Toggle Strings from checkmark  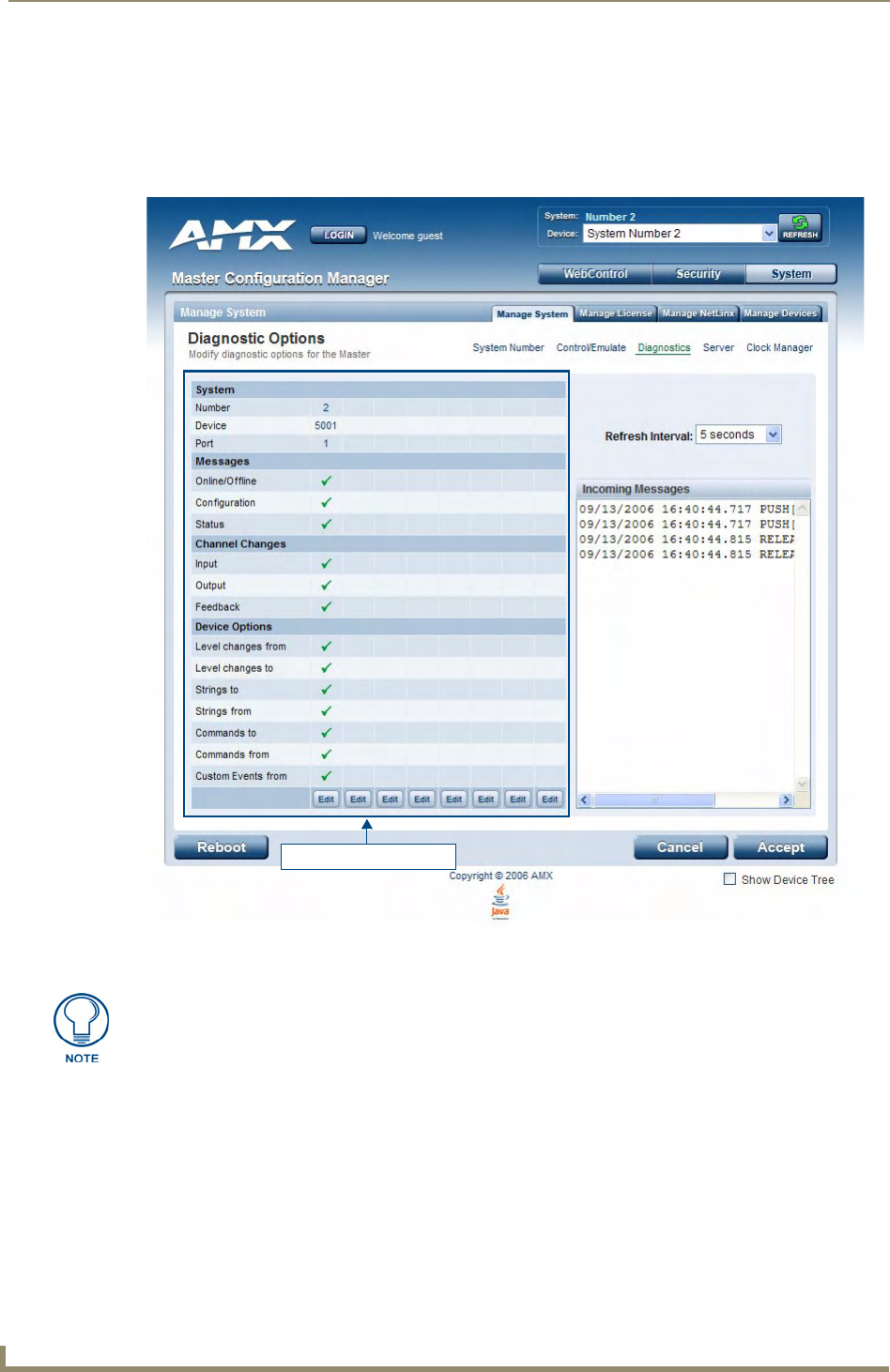pos(326,710)
